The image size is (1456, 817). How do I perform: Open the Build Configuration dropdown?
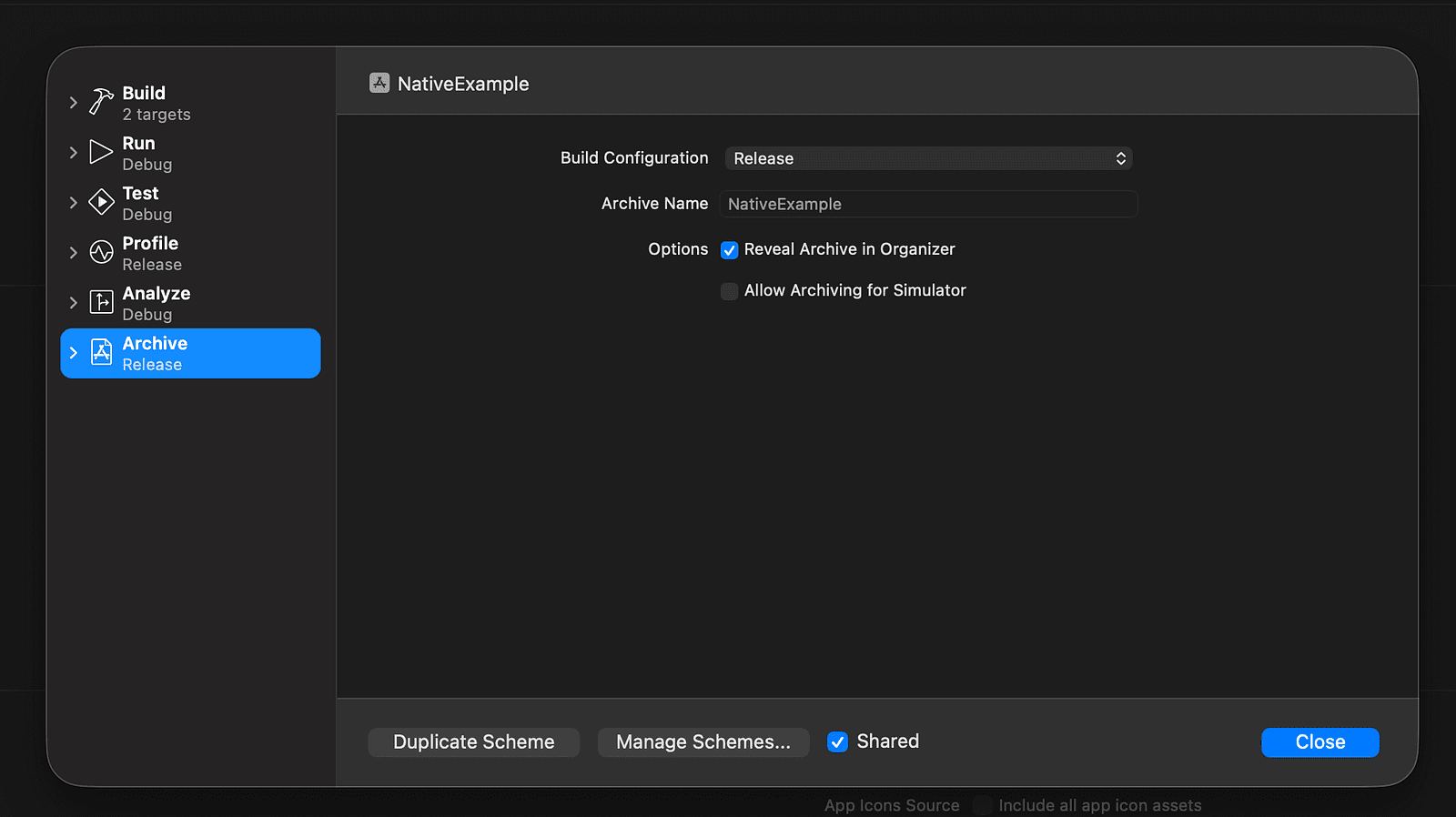(x=928, y=158)
